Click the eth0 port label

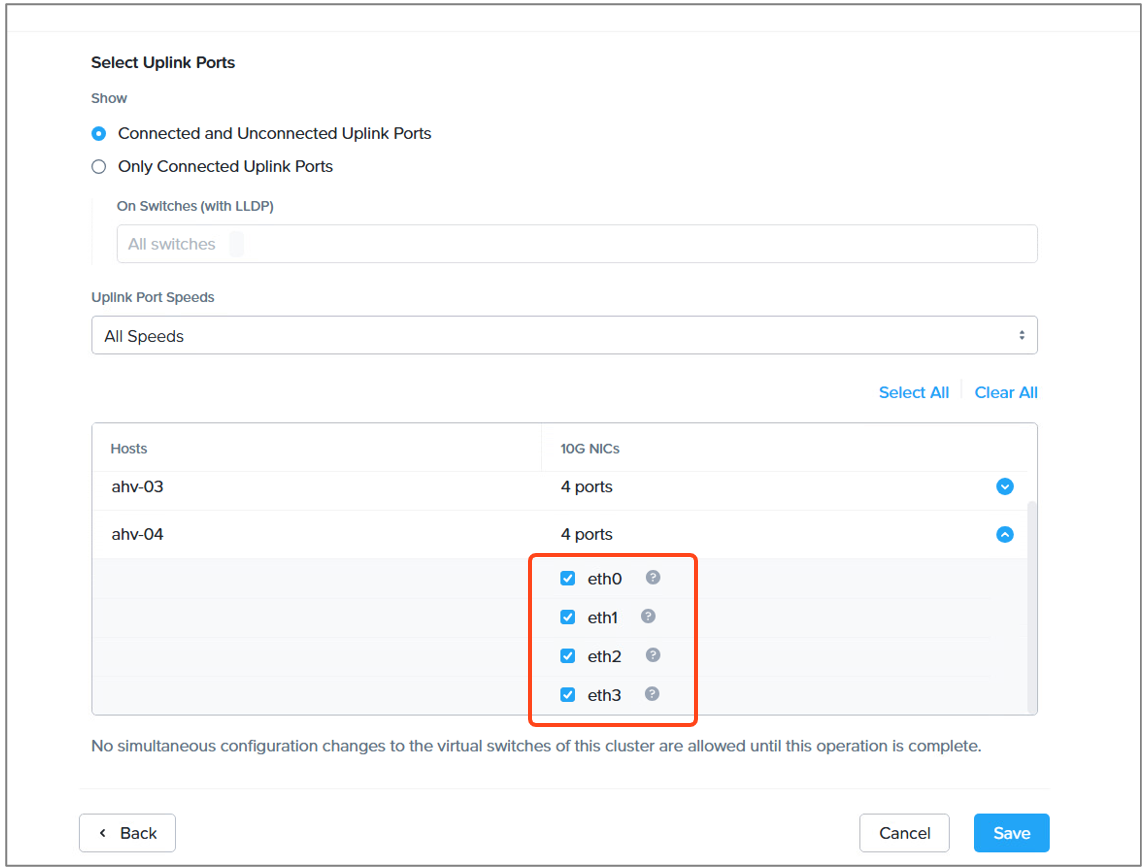605,578
